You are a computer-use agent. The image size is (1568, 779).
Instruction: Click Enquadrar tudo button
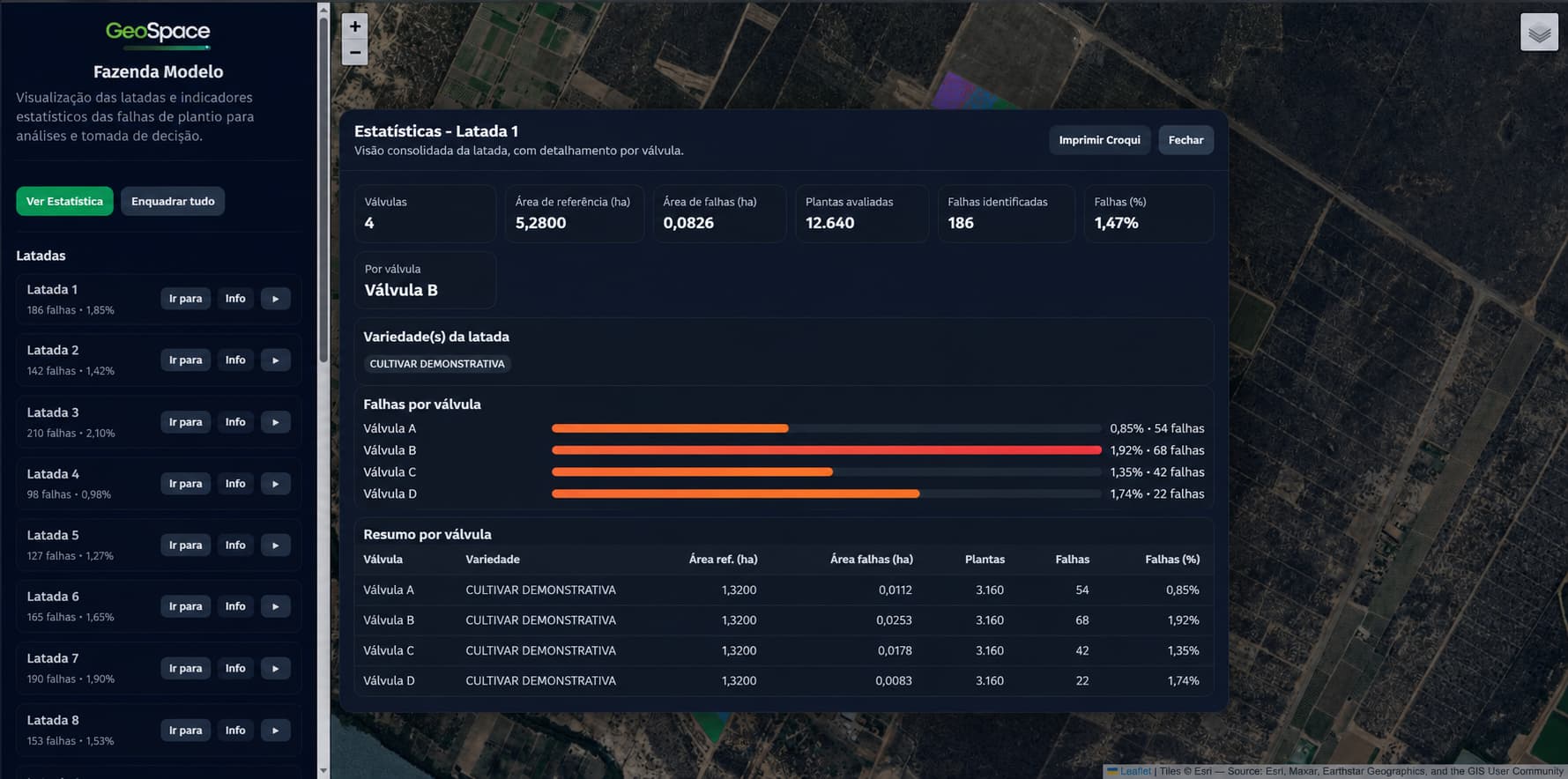[173, 201]
